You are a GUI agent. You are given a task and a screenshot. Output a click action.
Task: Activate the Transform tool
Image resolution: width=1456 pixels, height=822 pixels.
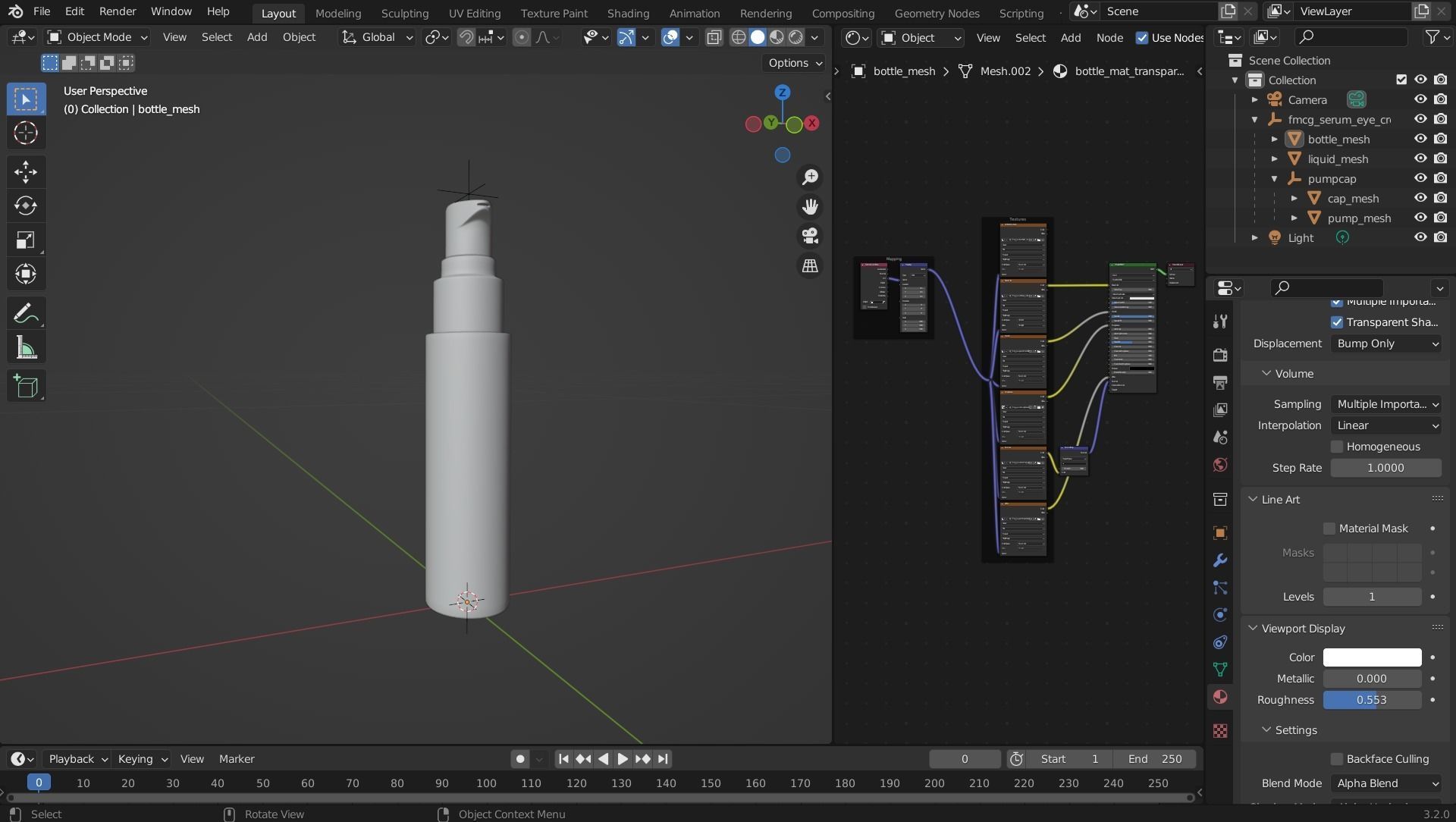point(26,274)
